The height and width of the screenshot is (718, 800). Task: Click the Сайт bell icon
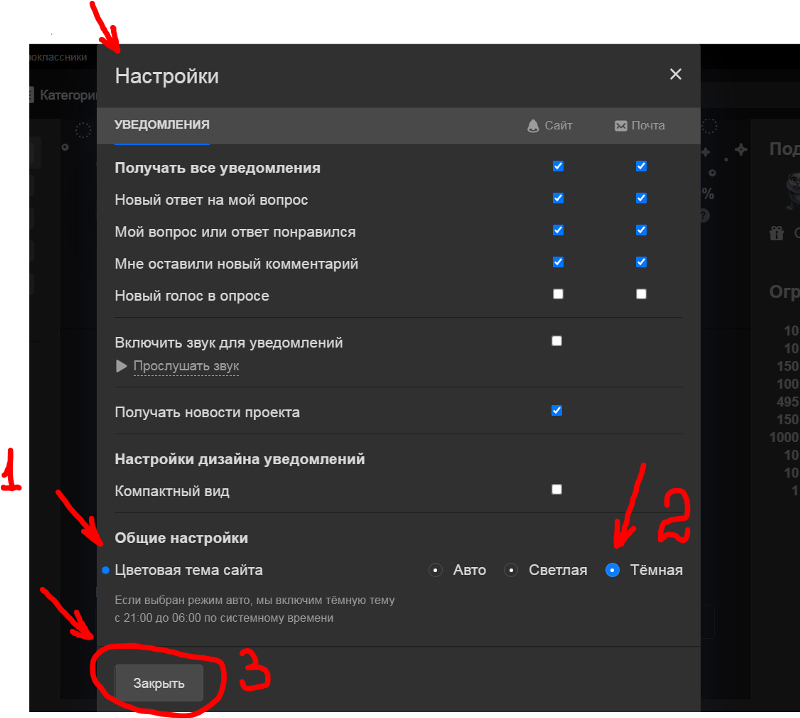(x=533, y=126)
